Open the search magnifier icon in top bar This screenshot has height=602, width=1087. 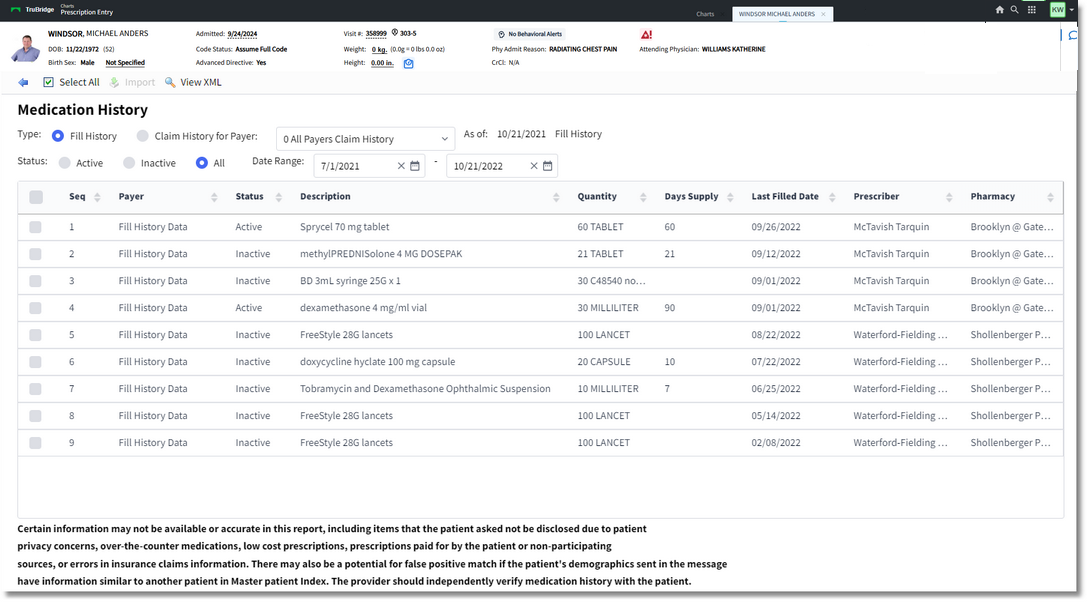point(1014,10)
